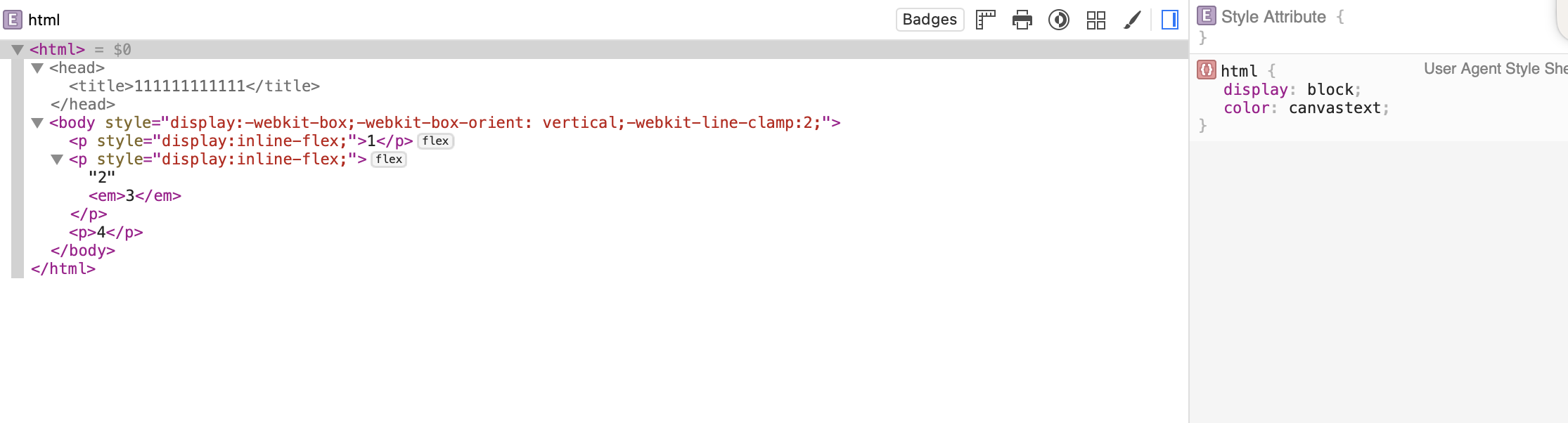This screenshot has width=1568, height=423.
Task: Collapse the html root node
Action: point(18,50)
